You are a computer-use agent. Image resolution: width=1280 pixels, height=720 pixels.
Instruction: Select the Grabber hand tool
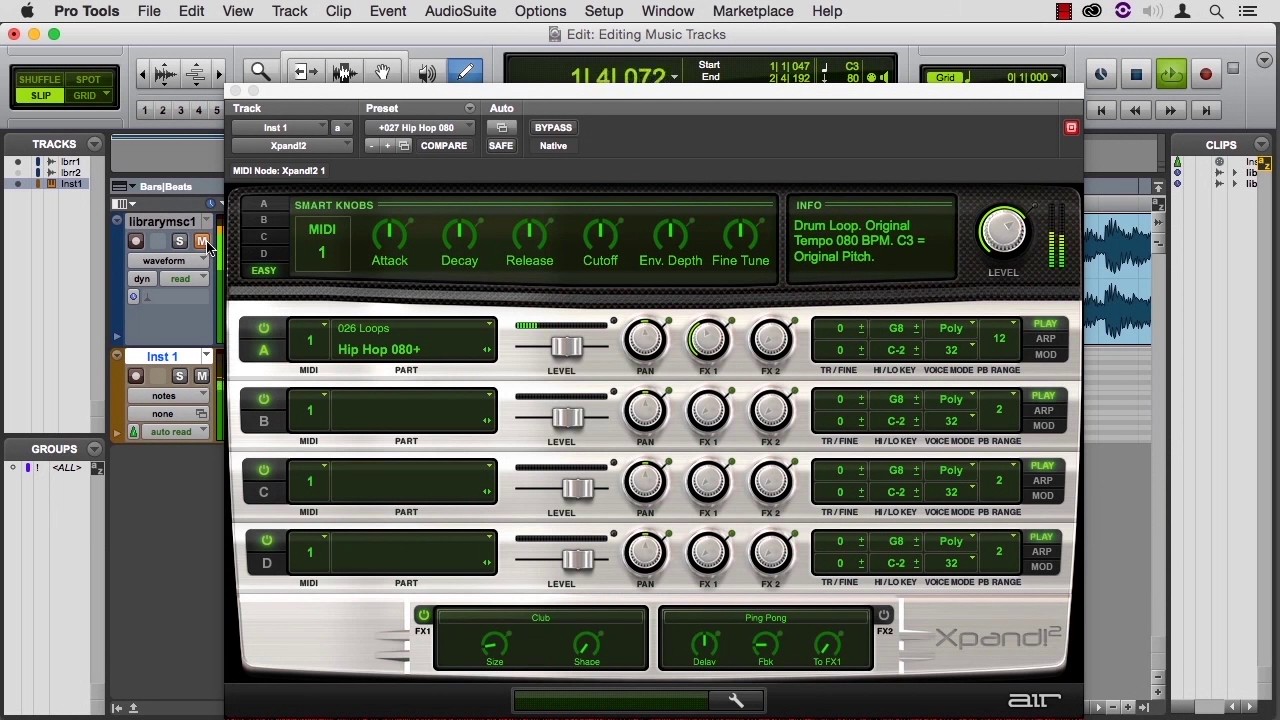click(382, 72)
